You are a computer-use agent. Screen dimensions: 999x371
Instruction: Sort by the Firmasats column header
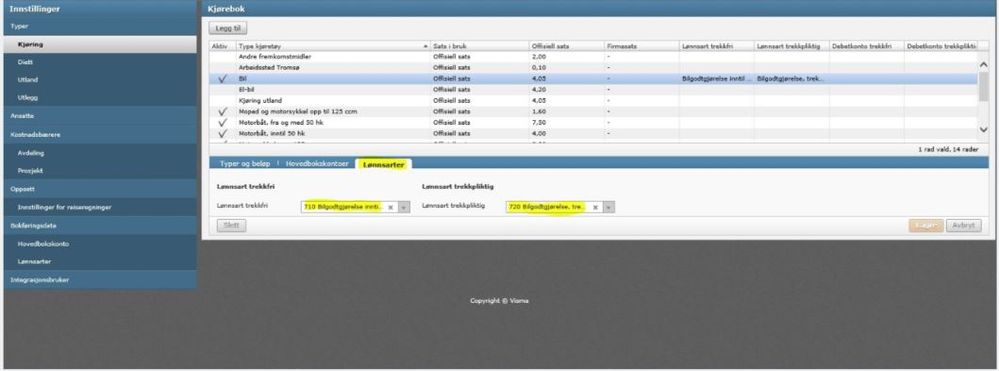click(642, 47)
